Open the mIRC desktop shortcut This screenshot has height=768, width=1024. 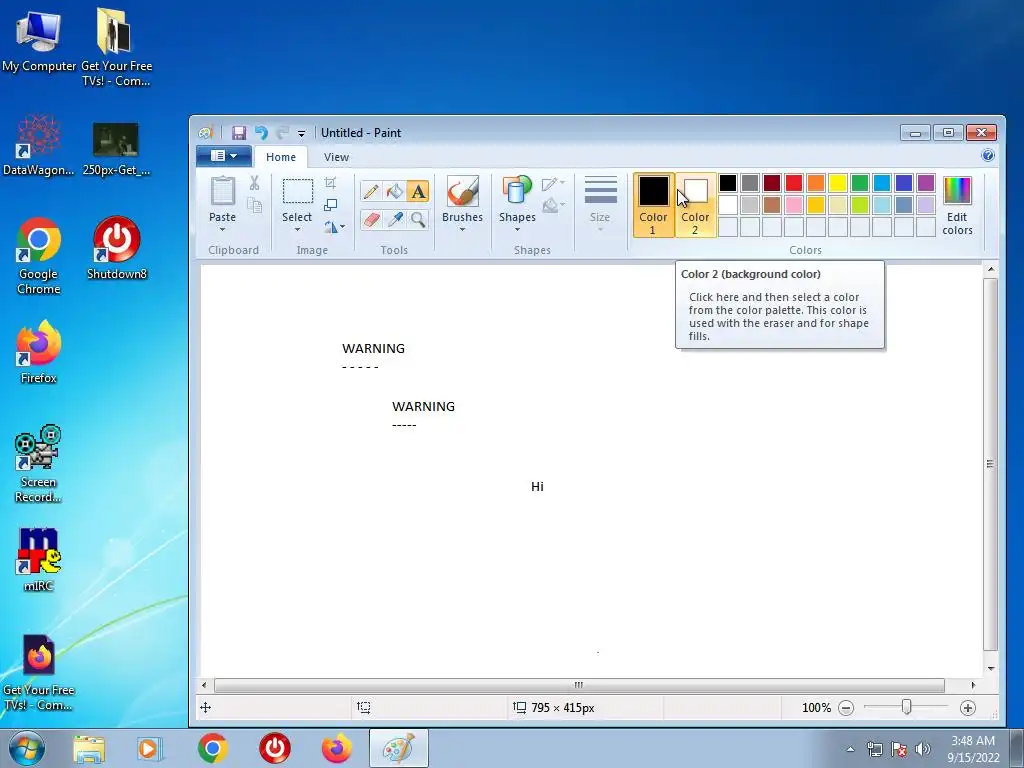39,560
